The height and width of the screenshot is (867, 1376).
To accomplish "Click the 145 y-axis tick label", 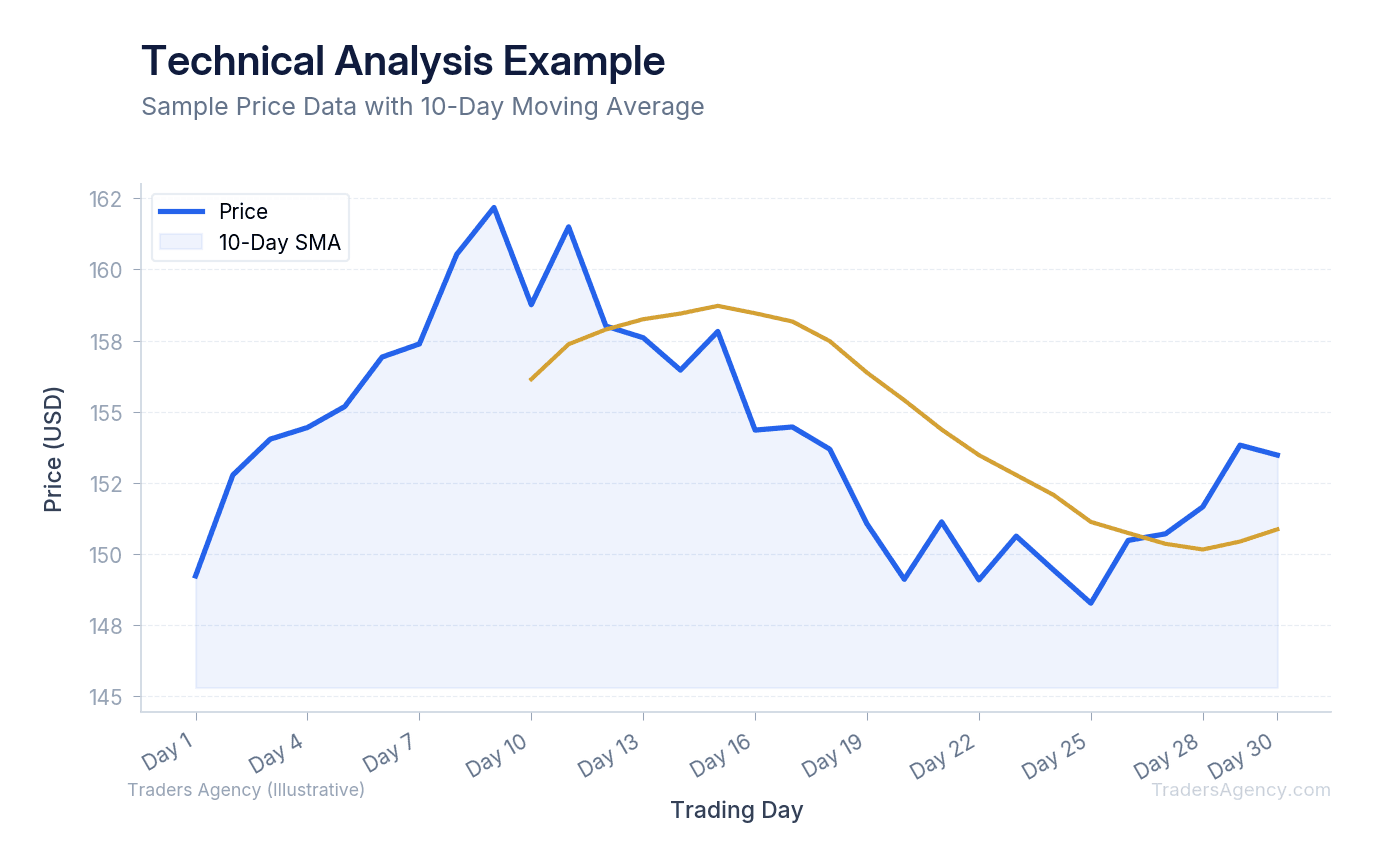I will (x=105, y=697).
